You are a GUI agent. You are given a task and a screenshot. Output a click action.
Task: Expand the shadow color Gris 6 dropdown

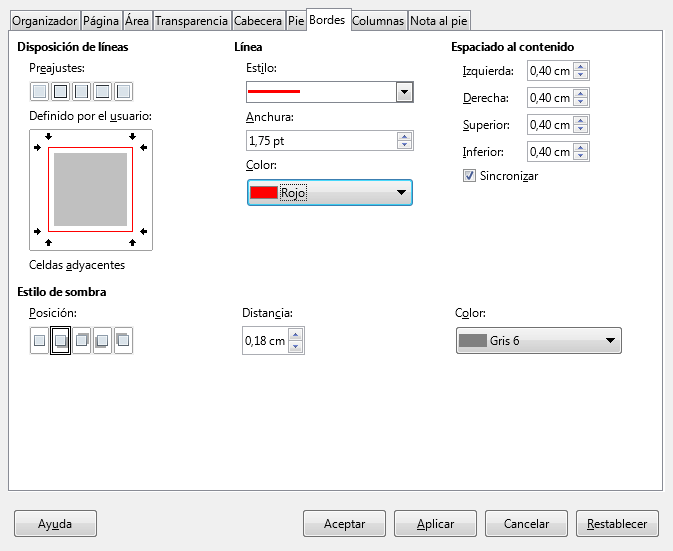(538, 341)
